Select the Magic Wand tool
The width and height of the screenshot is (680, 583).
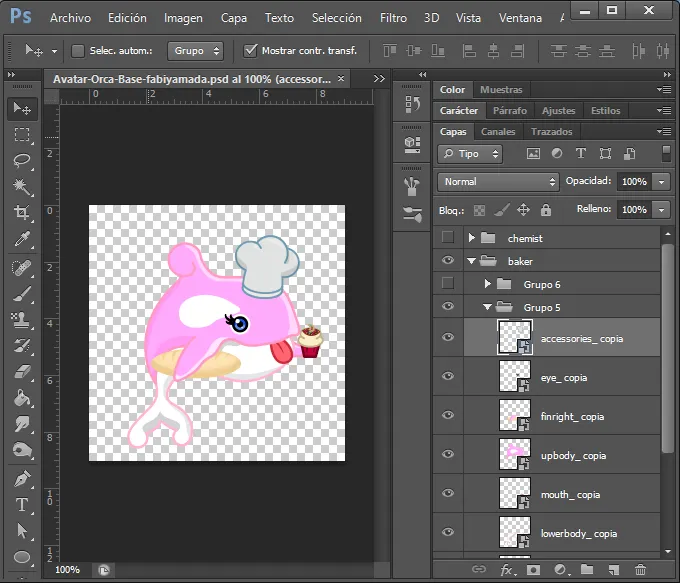22,187
